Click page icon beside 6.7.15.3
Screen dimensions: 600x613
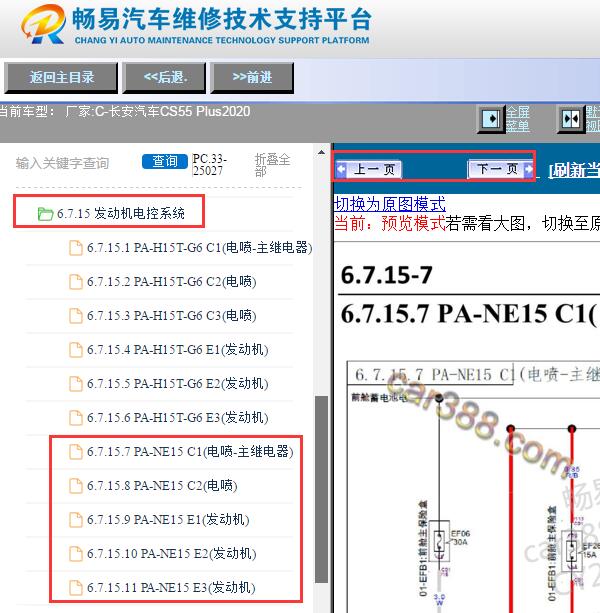(x=76, y=316)
